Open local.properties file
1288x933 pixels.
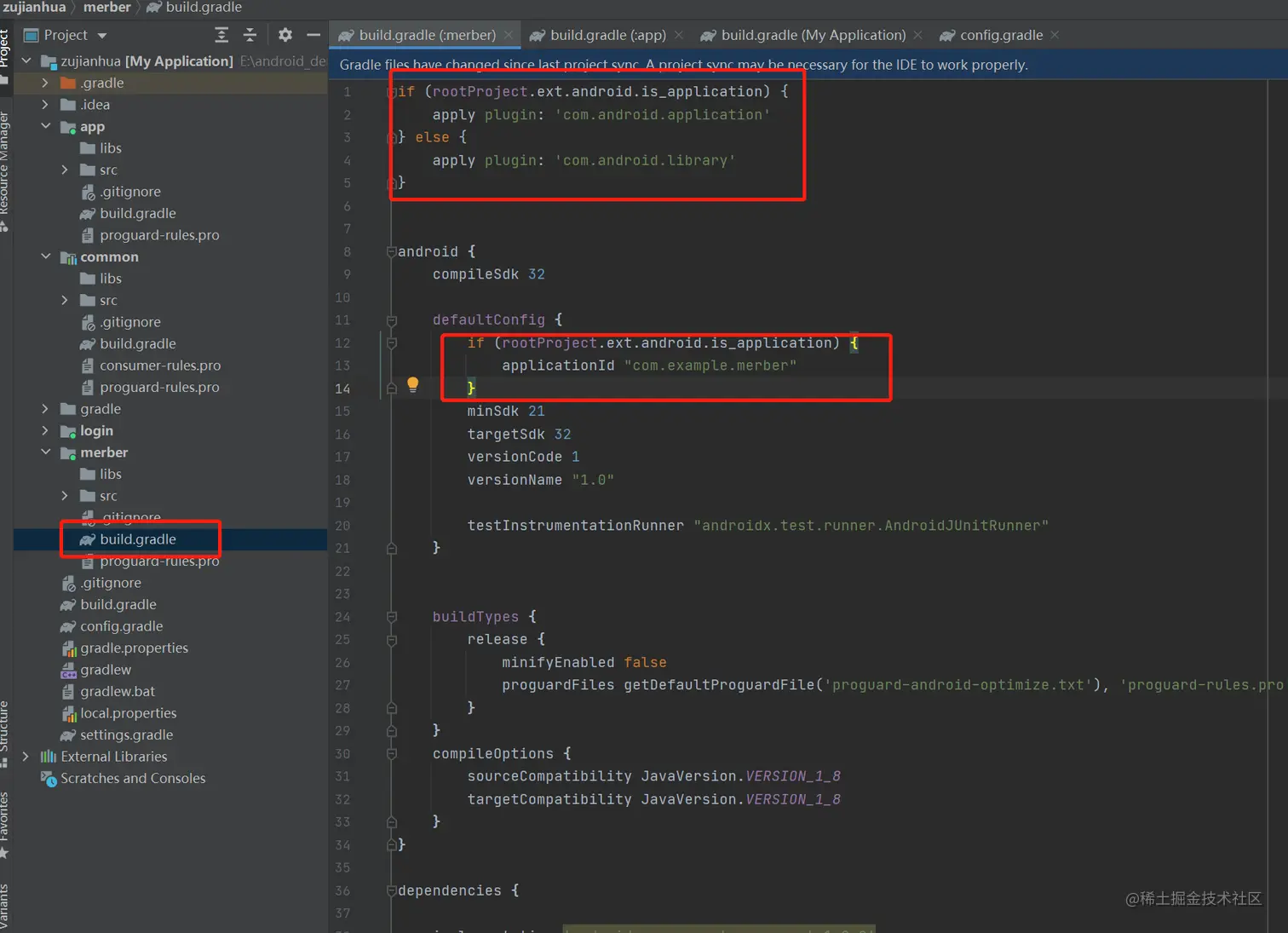click(118, 713)
